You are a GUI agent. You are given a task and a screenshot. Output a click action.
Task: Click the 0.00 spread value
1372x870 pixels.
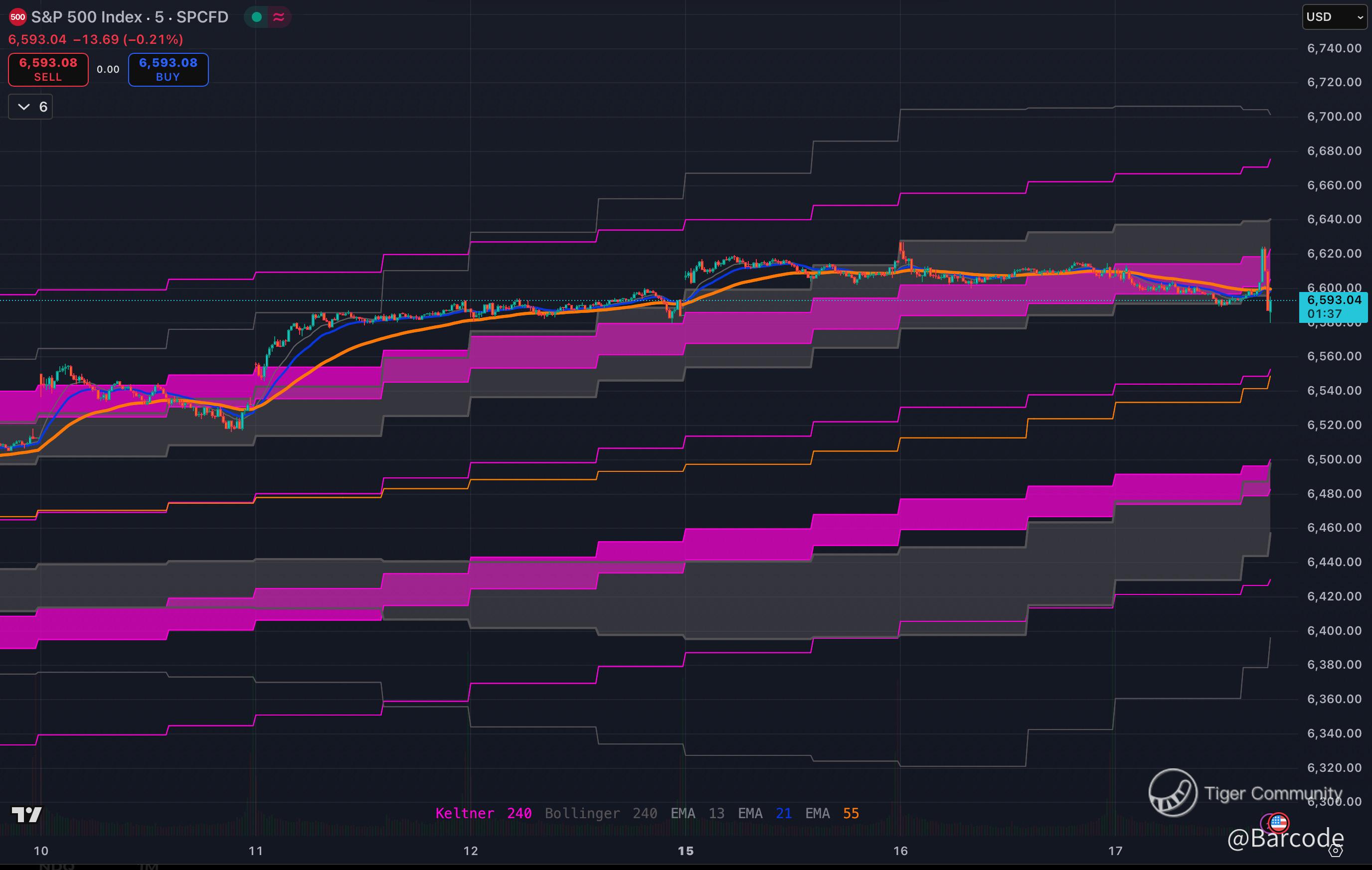point(108,69)
